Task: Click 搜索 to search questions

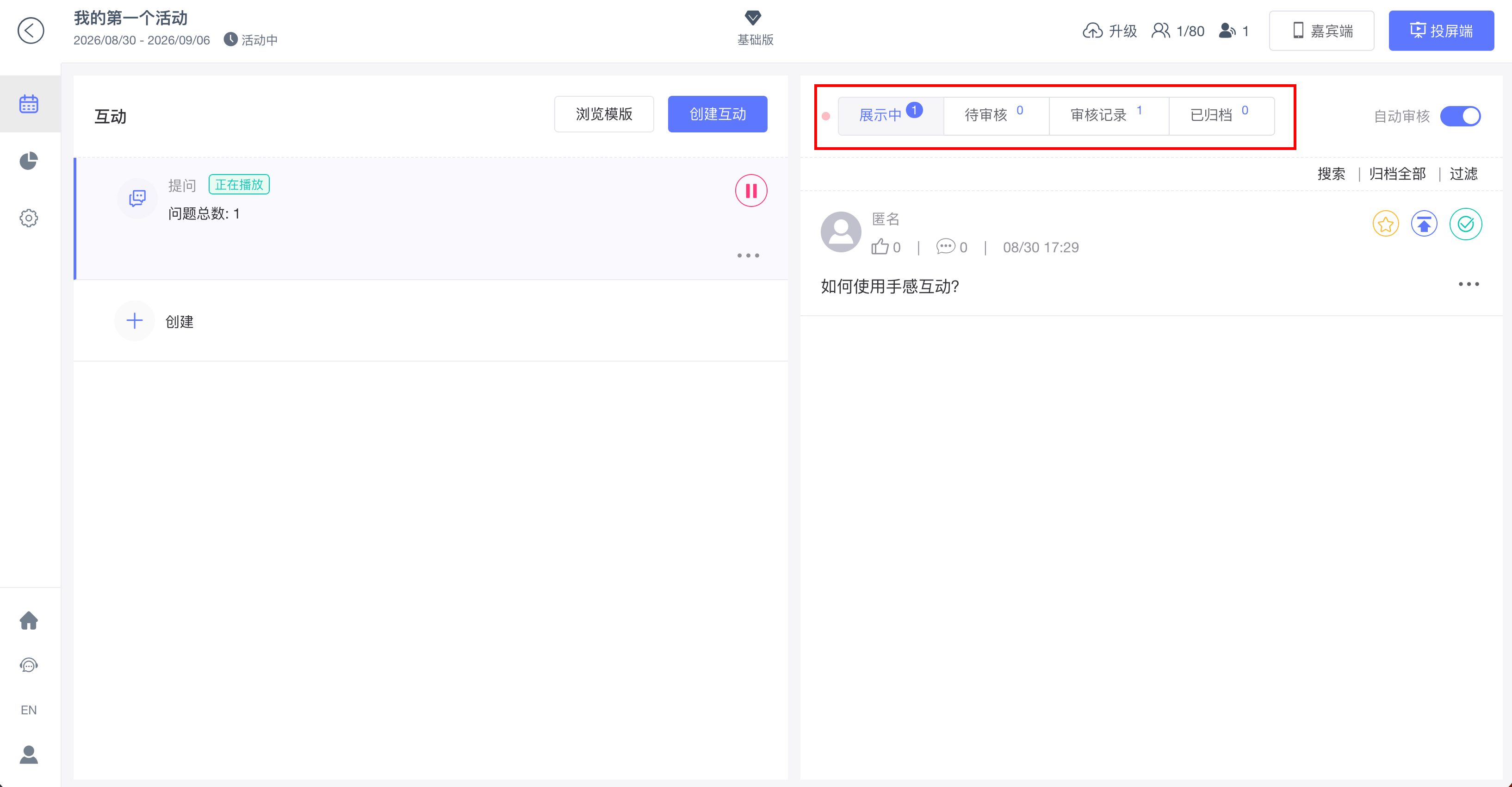Action: point(1331,174)
